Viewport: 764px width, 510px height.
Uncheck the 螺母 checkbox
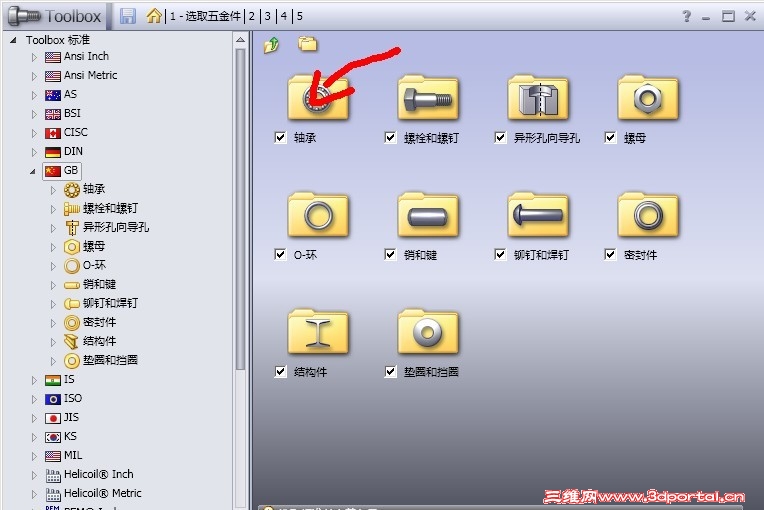610,137
